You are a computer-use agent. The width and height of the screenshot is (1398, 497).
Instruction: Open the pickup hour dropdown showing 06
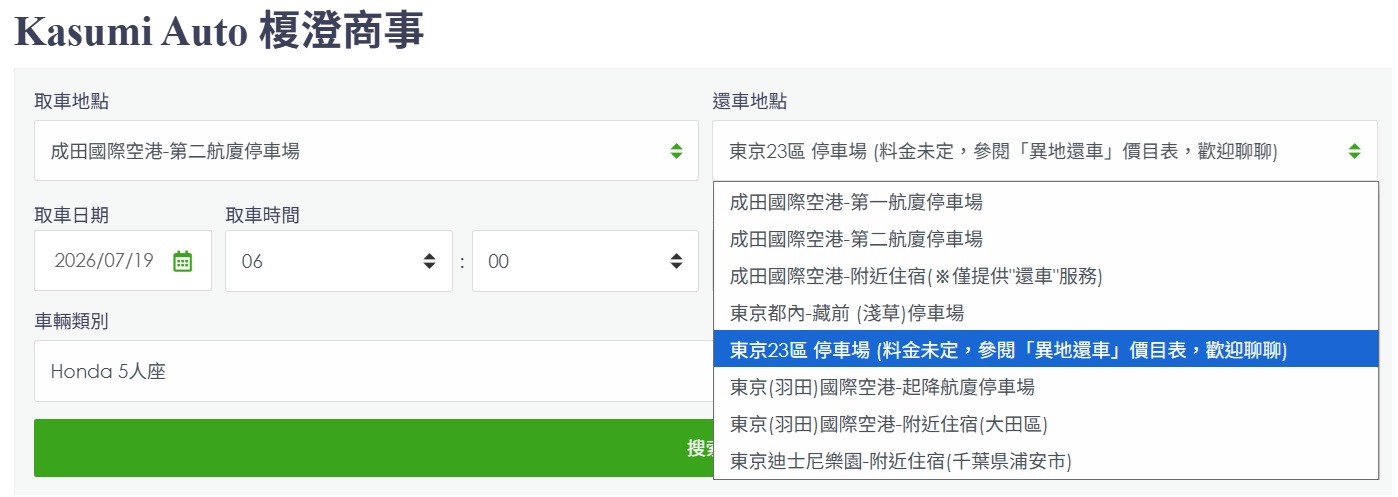tap(339, 261)
